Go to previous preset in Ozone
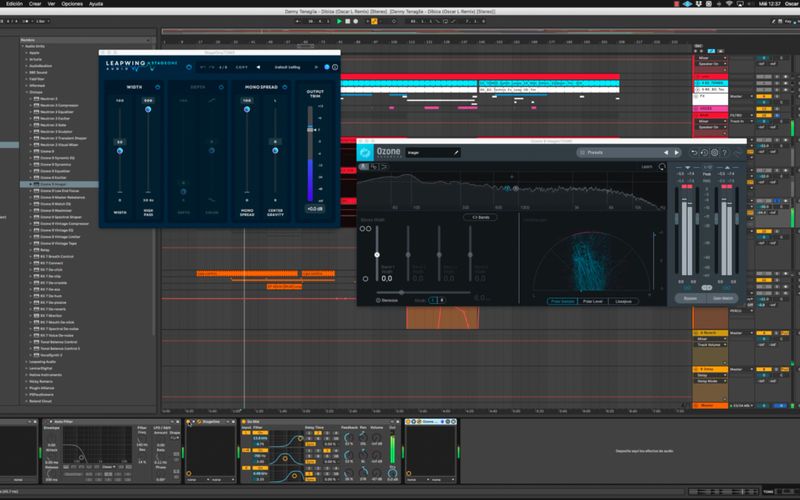 tap(666, 153)
